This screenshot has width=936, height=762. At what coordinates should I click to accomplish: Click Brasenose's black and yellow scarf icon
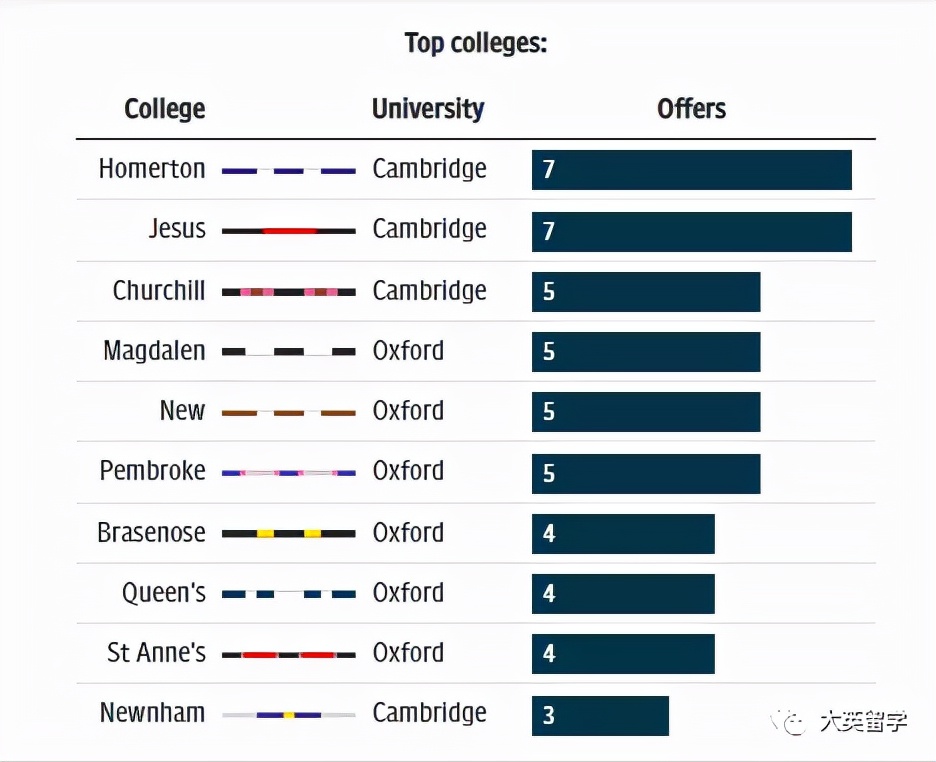(288, 534)
